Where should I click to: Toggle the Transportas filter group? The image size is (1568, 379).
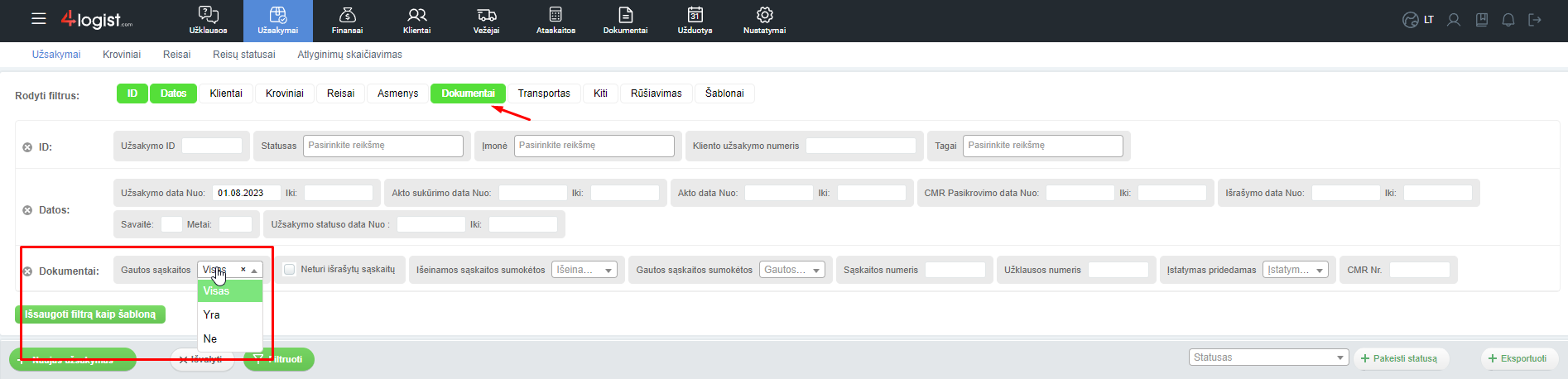coord(544,94)
